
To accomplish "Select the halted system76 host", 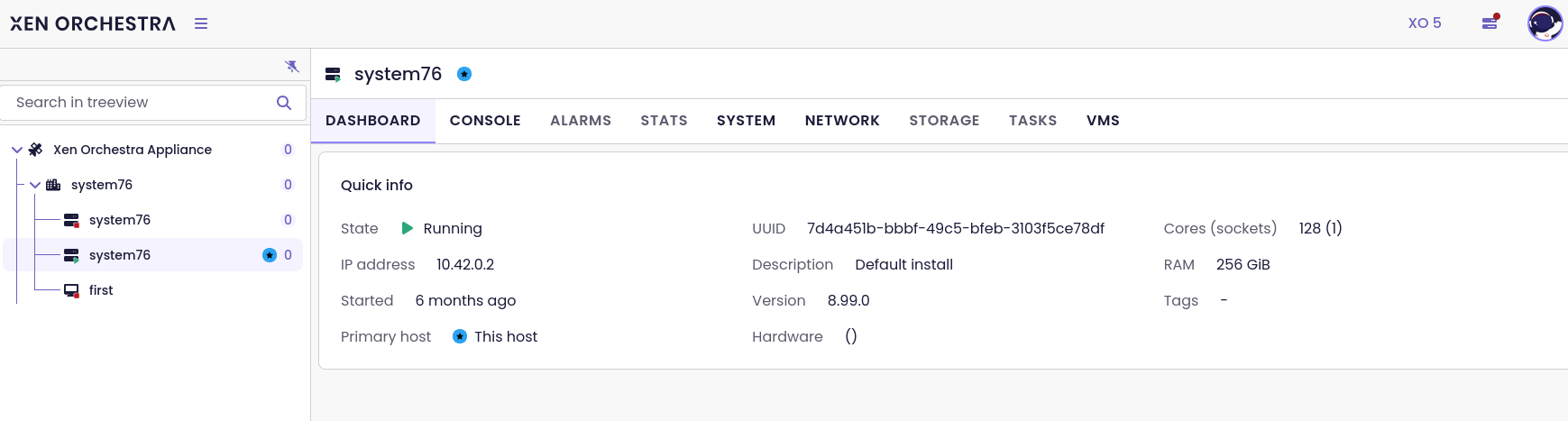I will tap(119, 220).
